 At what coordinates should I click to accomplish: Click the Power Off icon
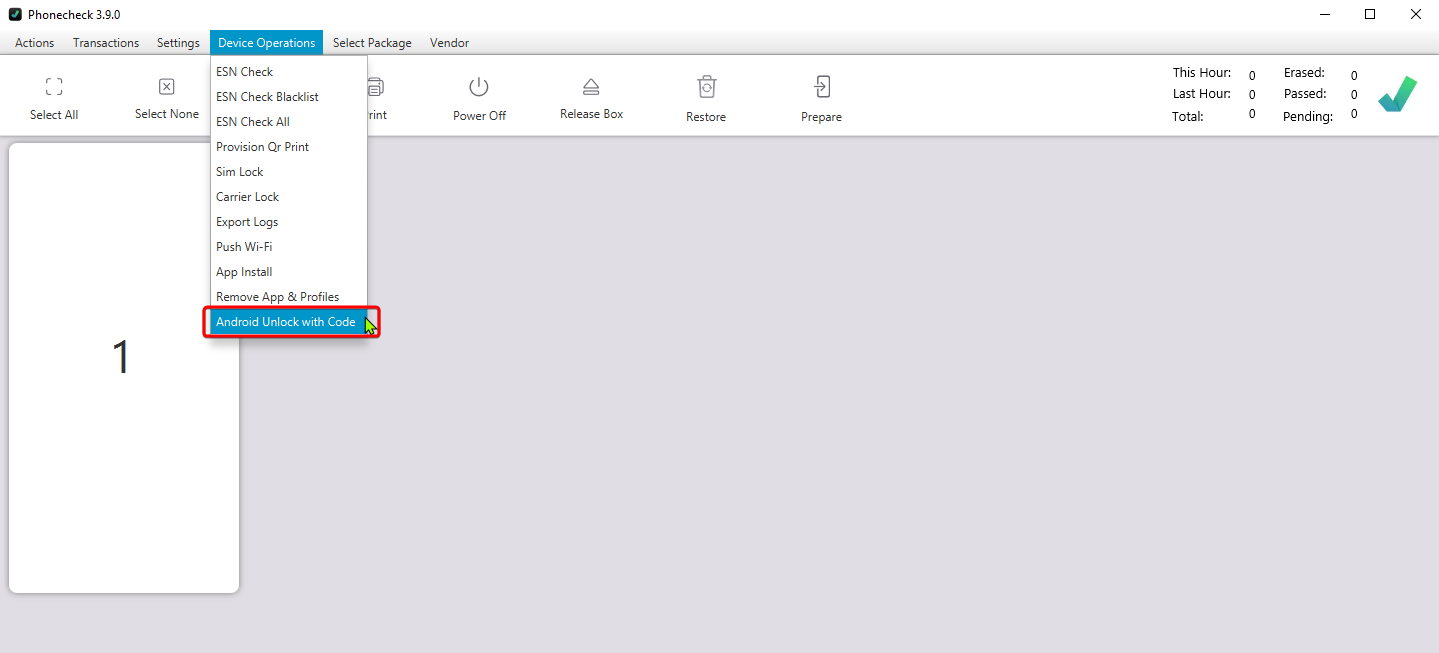point(479,87)
